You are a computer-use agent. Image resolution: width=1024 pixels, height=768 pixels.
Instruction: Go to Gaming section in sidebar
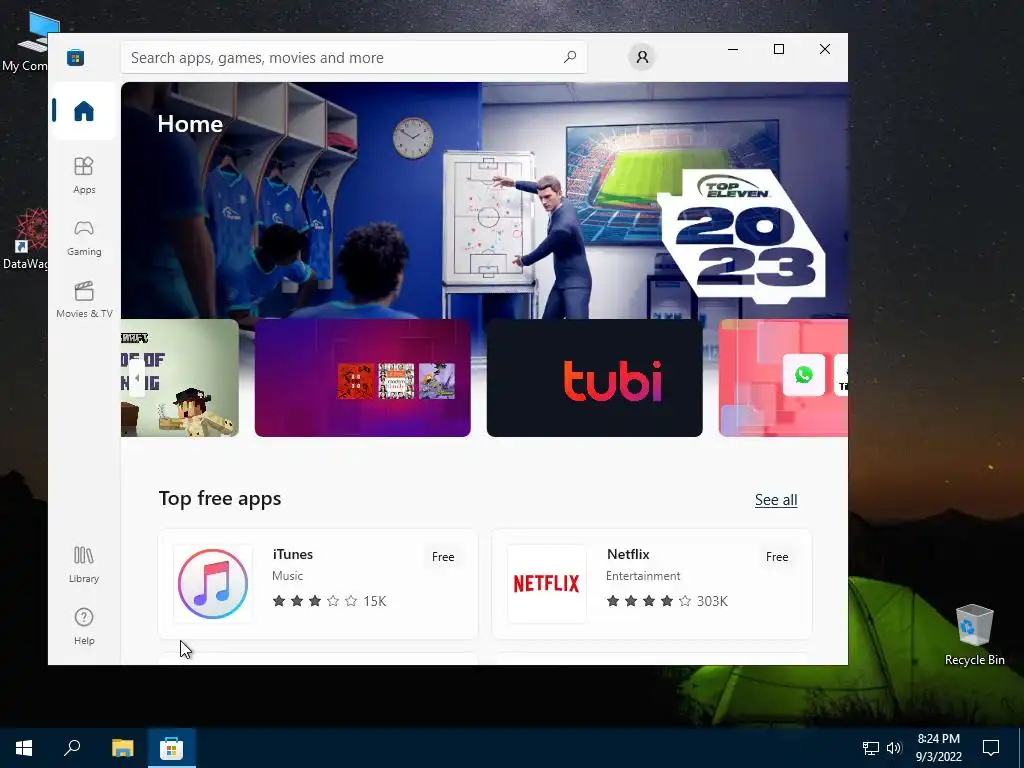[84, 238]
